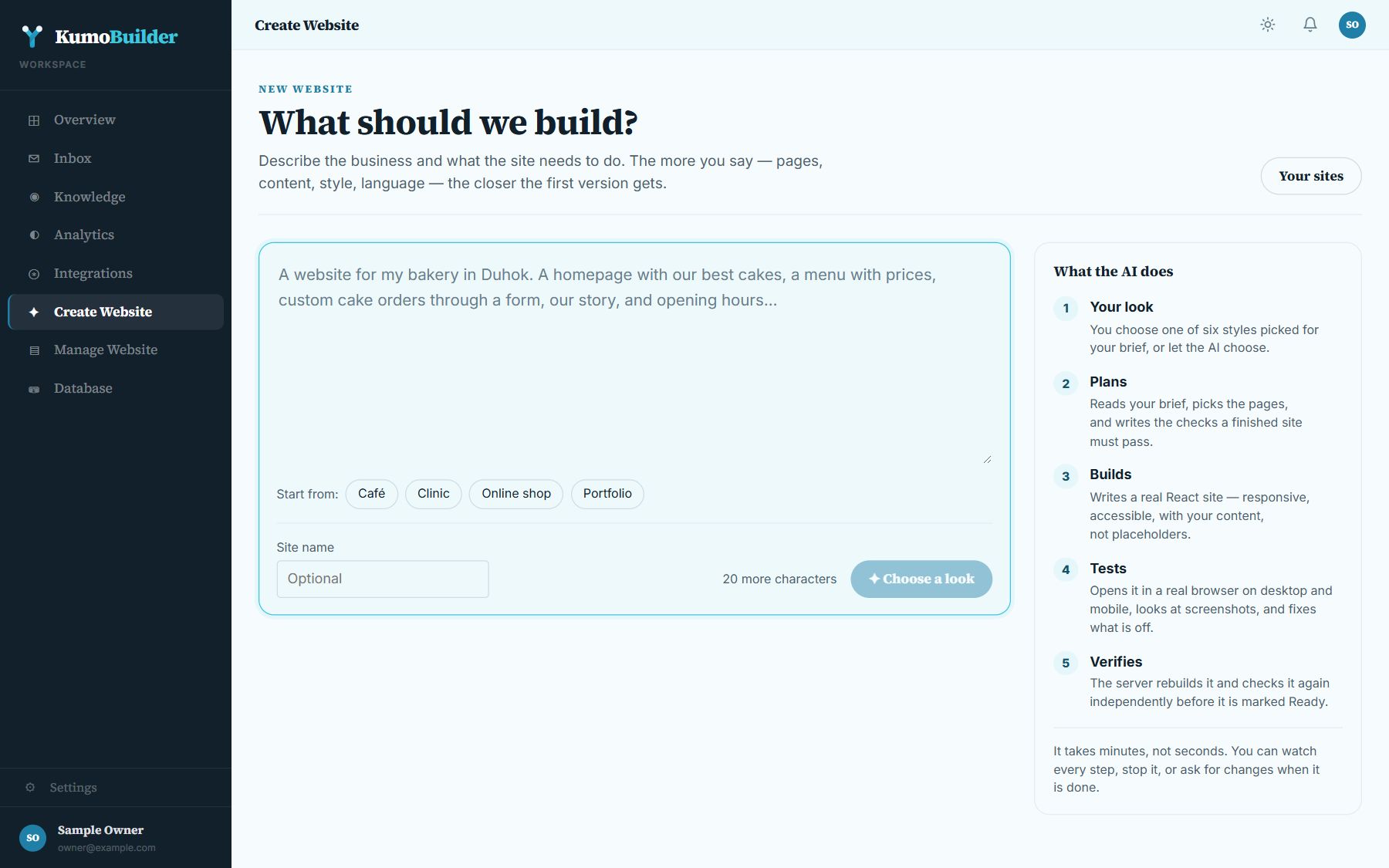1389x868 pixels.
Task: Click the Choose a look button
Action: (x=921, y=579)
